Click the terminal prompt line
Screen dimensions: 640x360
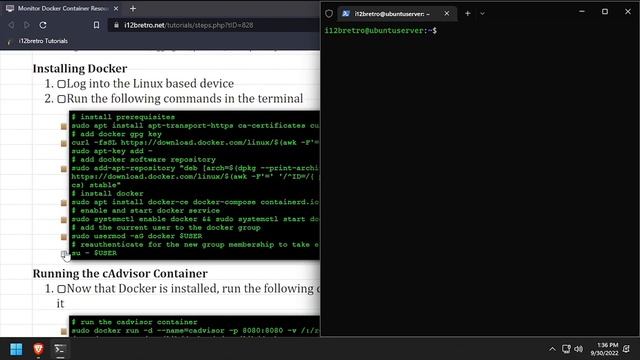click(x=381, y=31)
